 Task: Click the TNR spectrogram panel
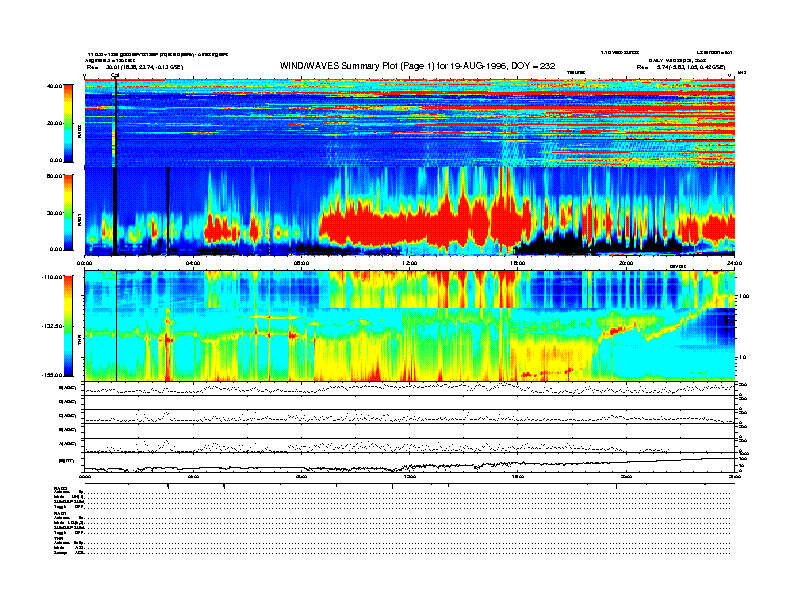(x=410, y=326)
